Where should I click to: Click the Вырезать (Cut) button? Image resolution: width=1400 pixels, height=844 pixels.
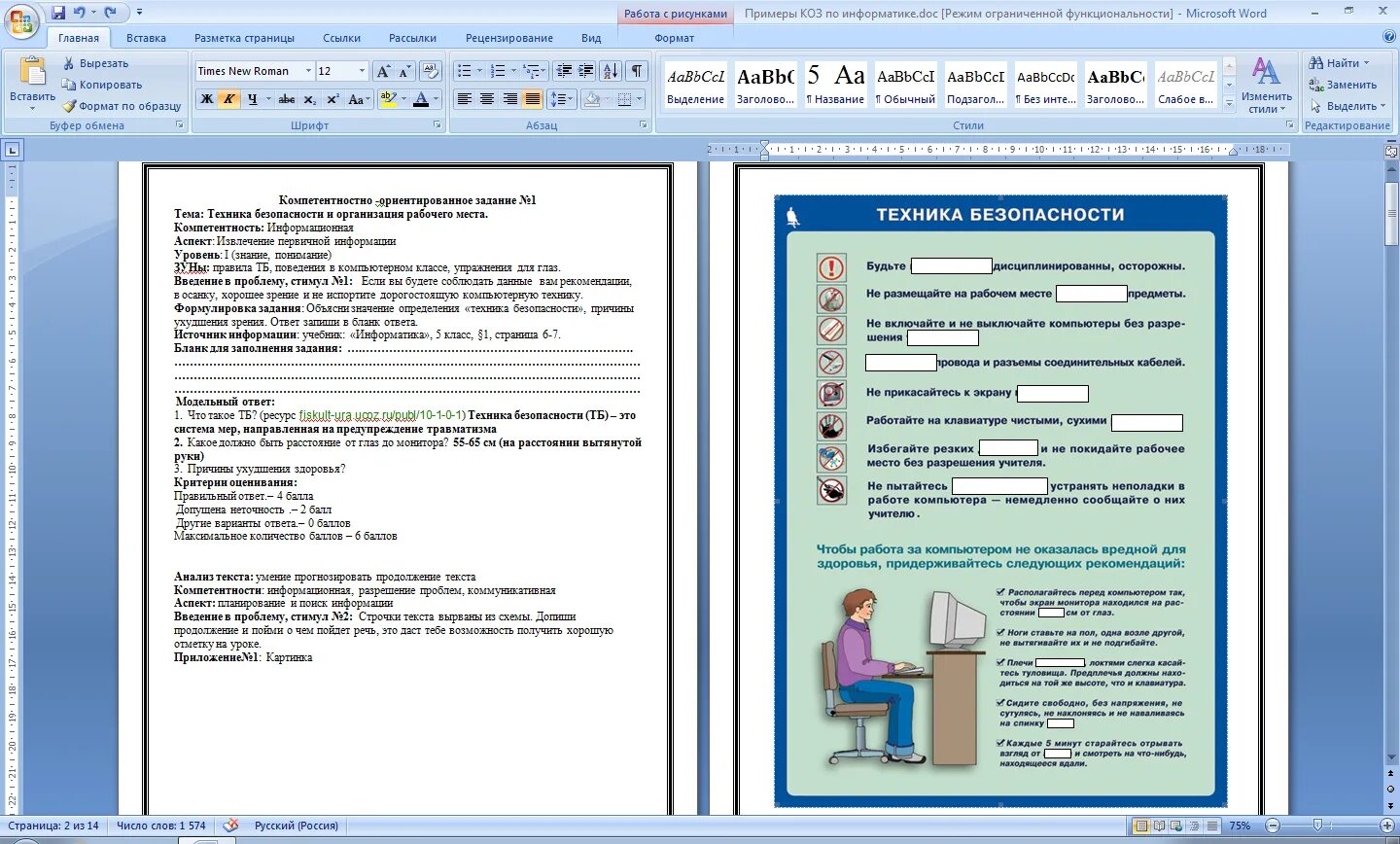coord(95,63)
